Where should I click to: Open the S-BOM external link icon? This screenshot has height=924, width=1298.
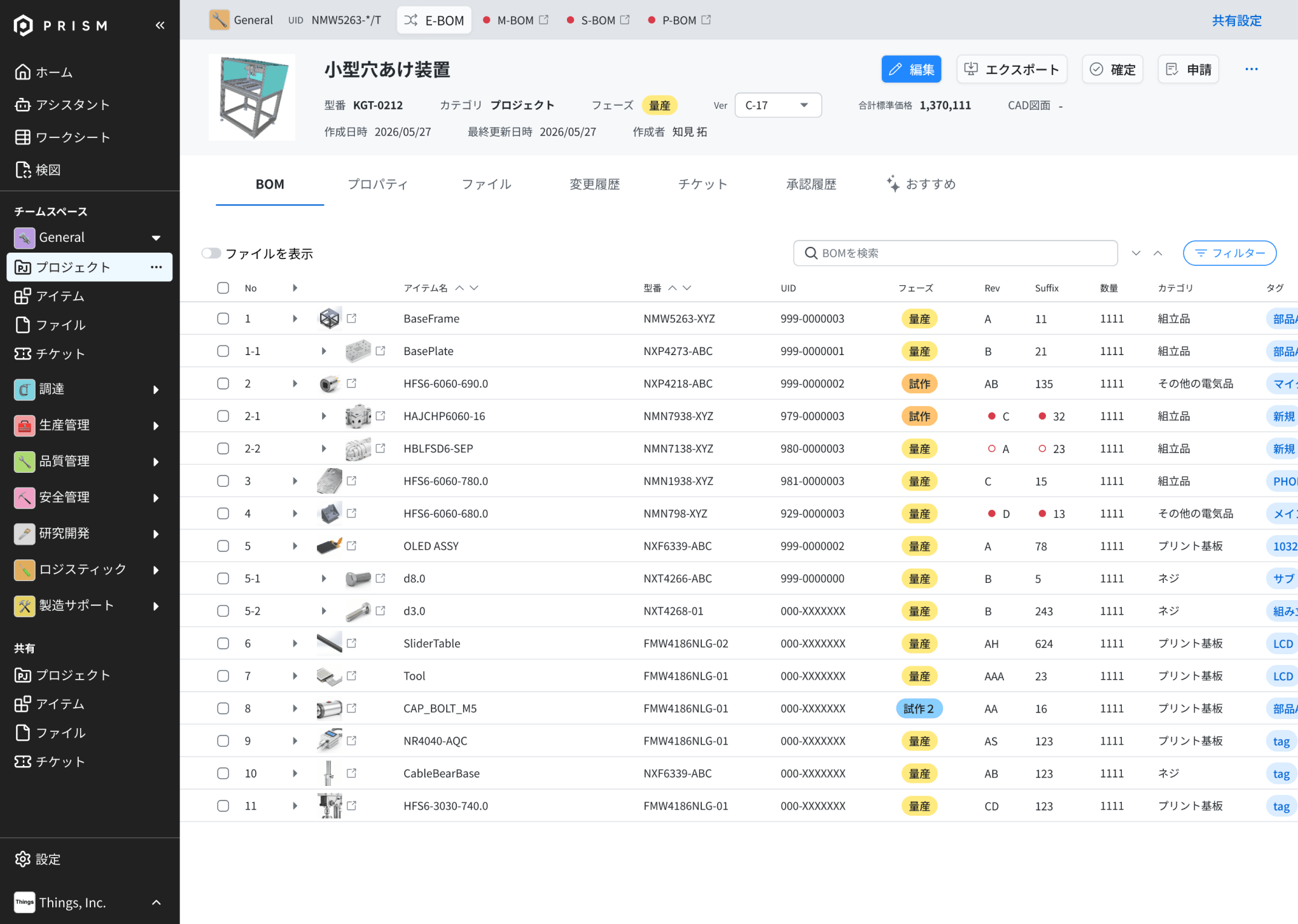(x=625, y=20)
